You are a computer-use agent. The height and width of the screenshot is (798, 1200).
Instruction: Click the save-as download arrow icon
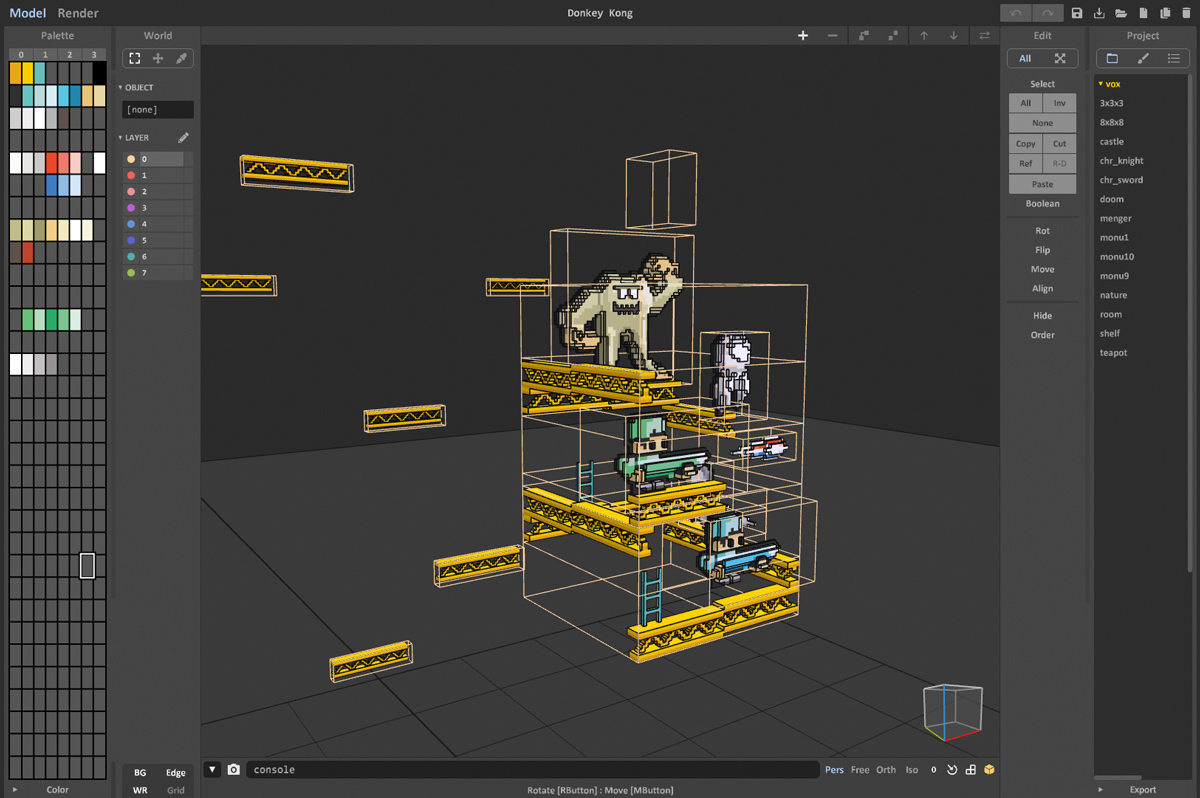(1099, 13)
